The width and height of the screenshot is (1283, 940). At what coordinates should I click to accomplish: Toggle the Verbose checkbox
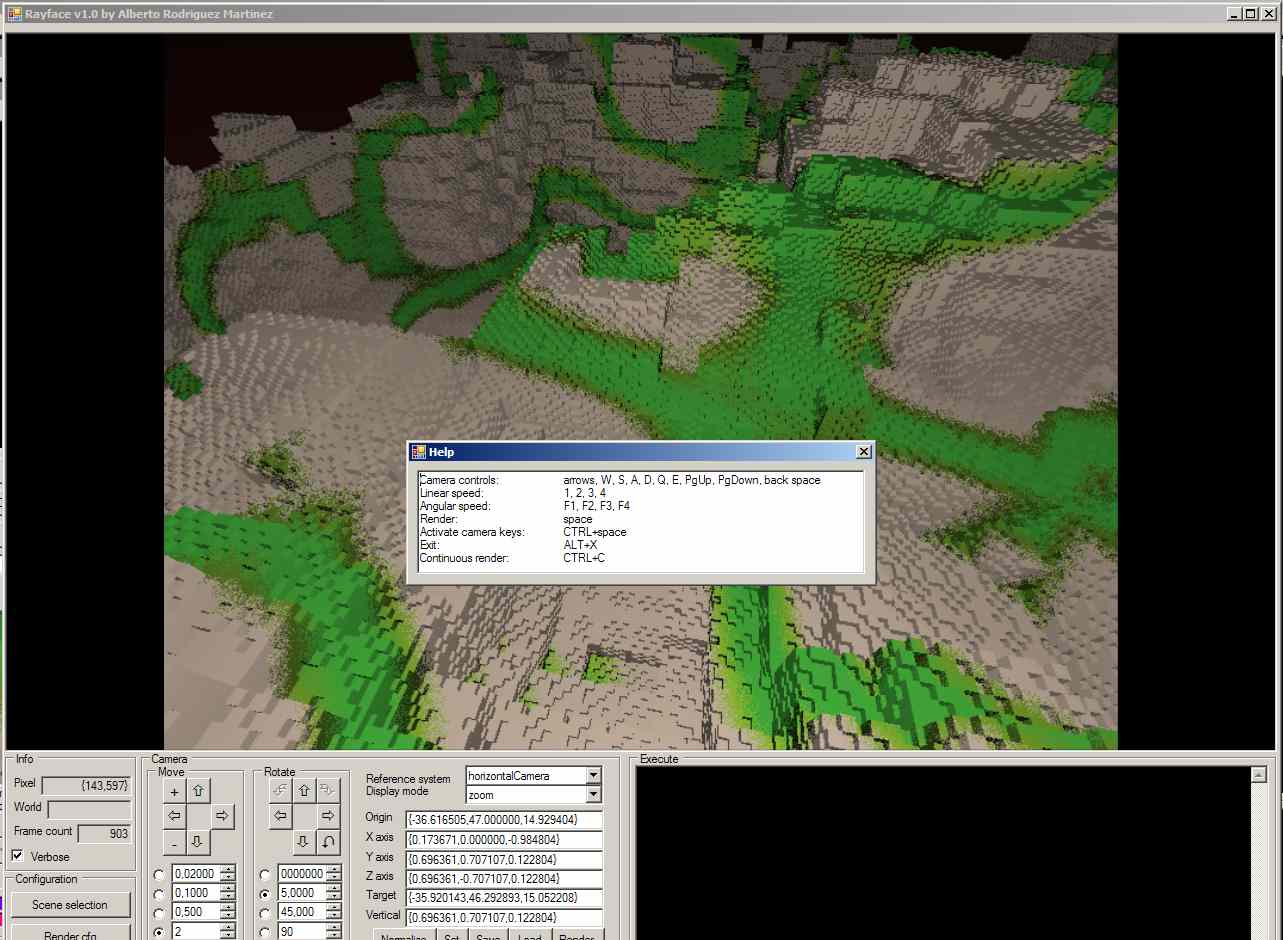point(18,857)
